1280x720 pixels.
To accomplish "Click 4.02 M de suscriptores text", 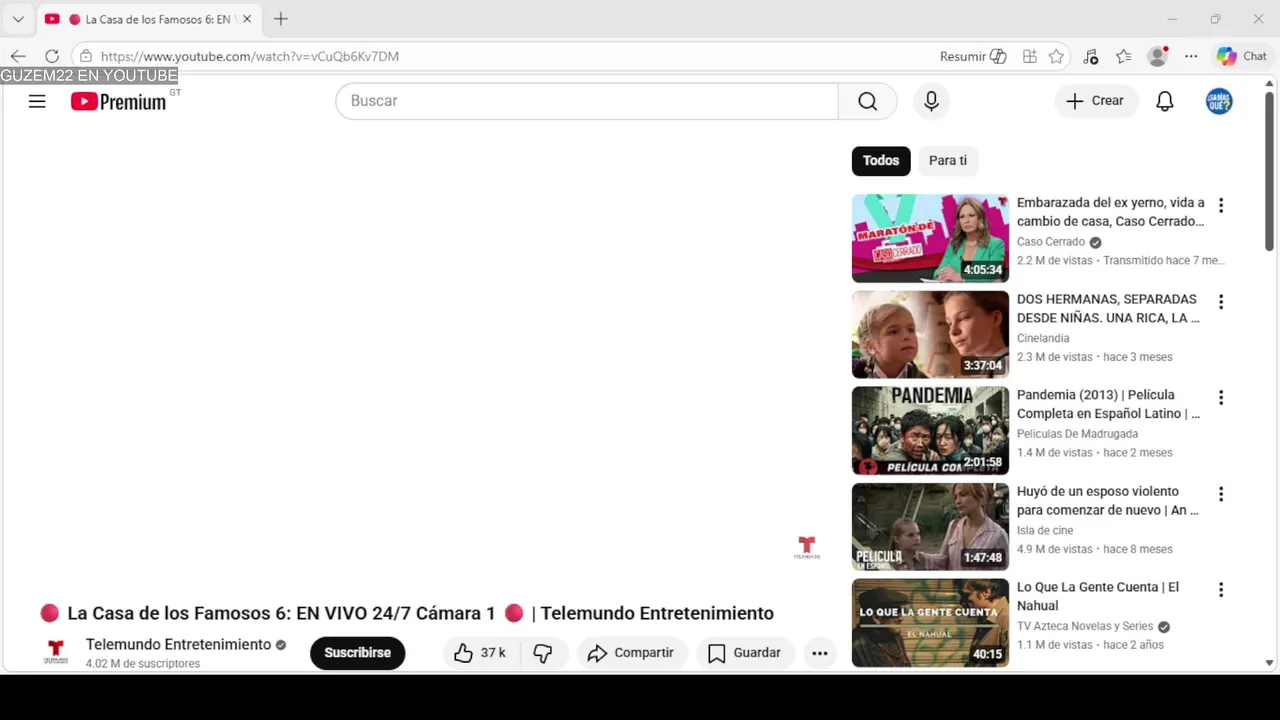I will [x=143, y=664].
